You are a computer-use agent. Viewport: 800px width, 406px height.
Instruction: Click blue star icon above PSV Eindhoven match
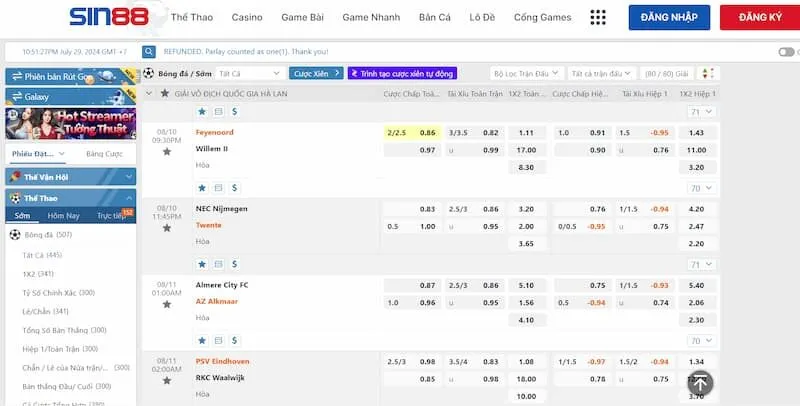[202, 340]
